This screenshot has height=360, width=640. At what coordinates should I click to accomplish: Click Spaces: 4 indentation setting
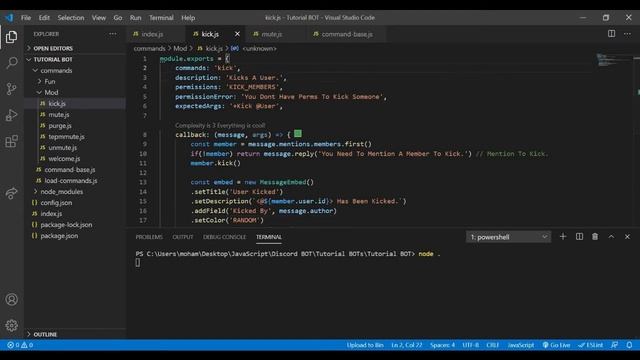[x=442, y=345]
